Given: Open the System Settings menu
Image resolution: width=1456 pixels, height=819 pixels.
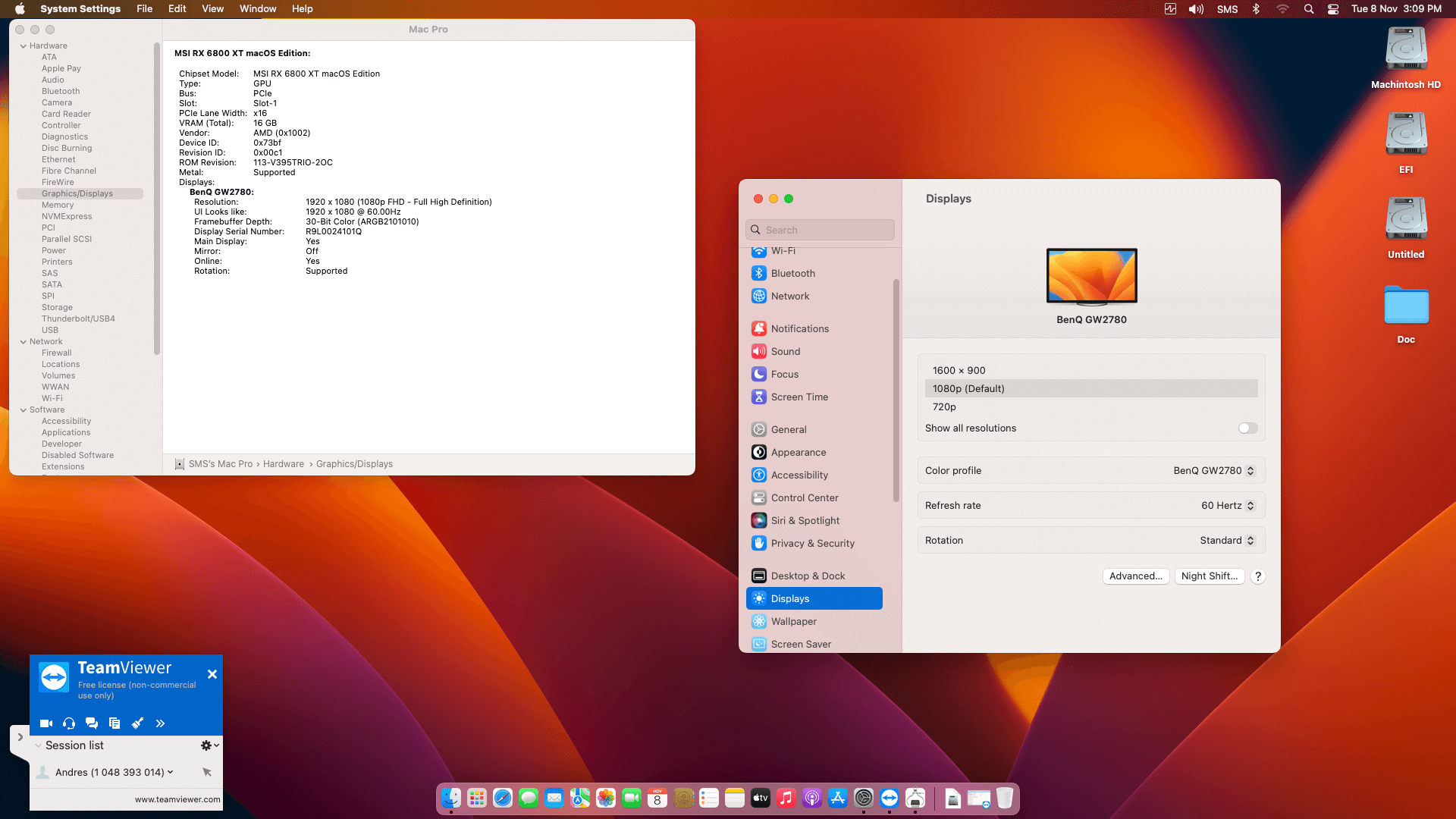Looking at the screenshot, I should coord(80,9).
